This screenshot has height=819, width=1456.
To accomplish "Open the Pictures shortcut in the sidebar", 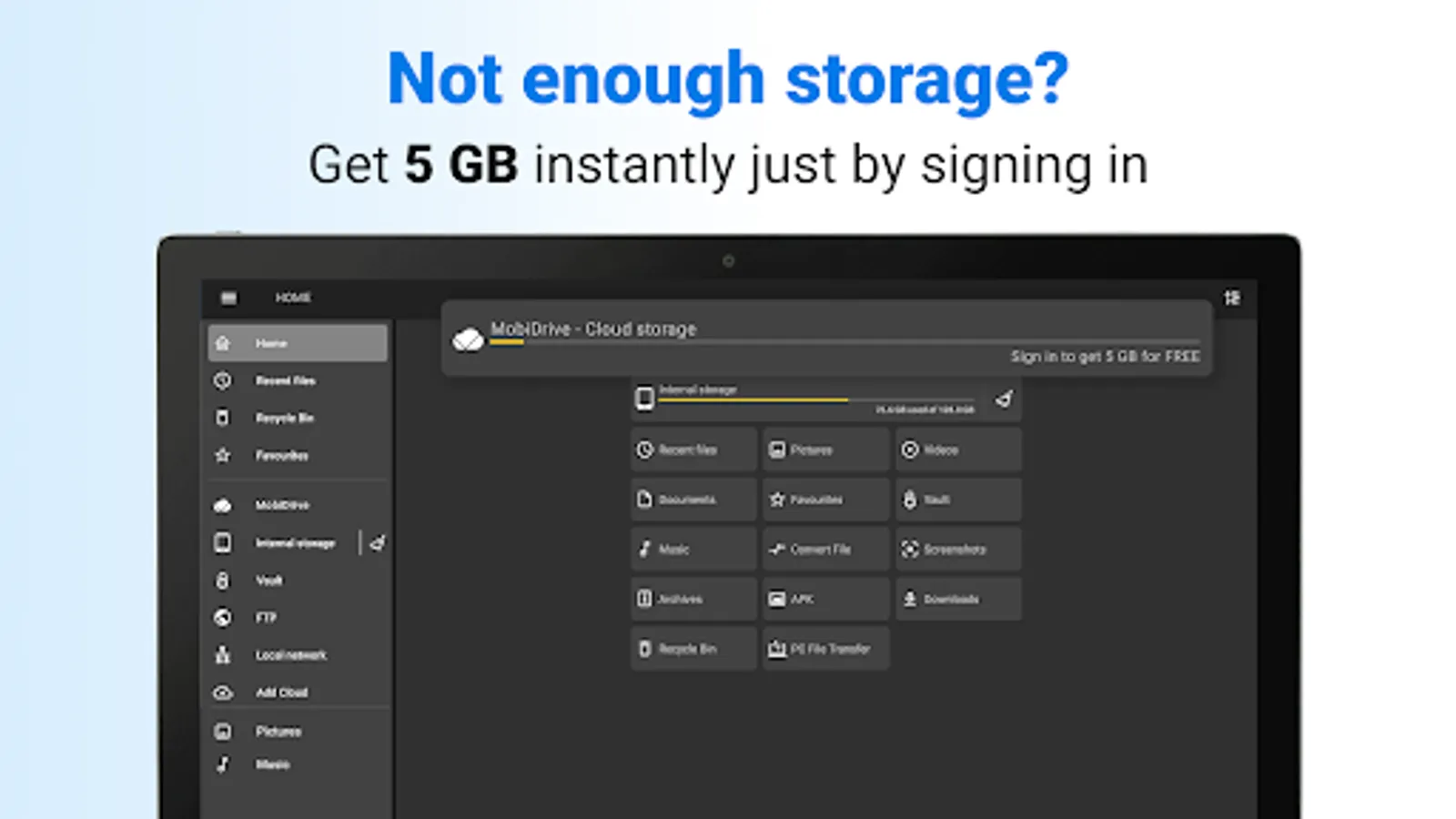I will [x=298, y=732].
